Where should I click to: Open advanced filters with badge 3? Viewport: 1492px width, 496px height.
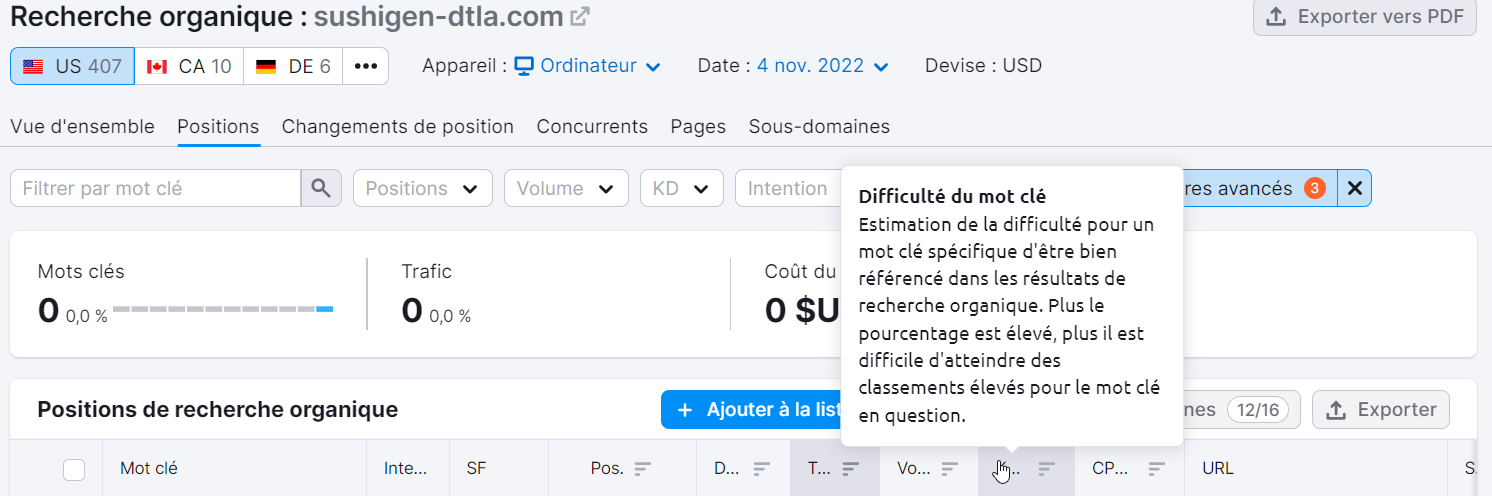click(1260, 188)
